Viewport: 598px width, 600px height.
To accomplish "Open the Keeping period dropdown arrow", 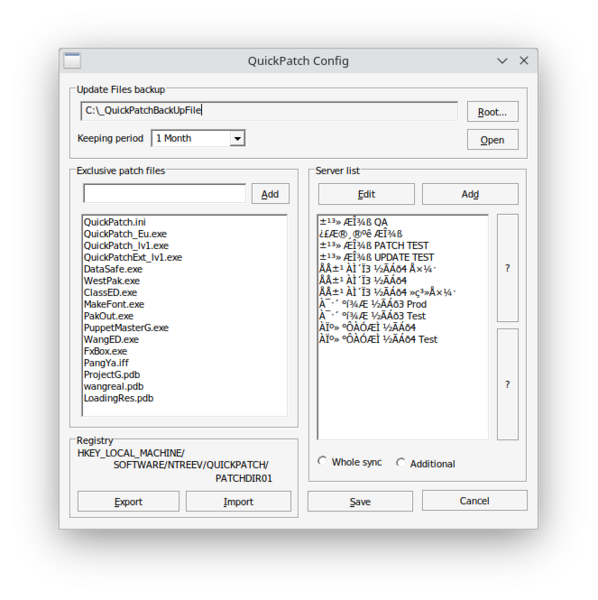I will coord(237,139).
